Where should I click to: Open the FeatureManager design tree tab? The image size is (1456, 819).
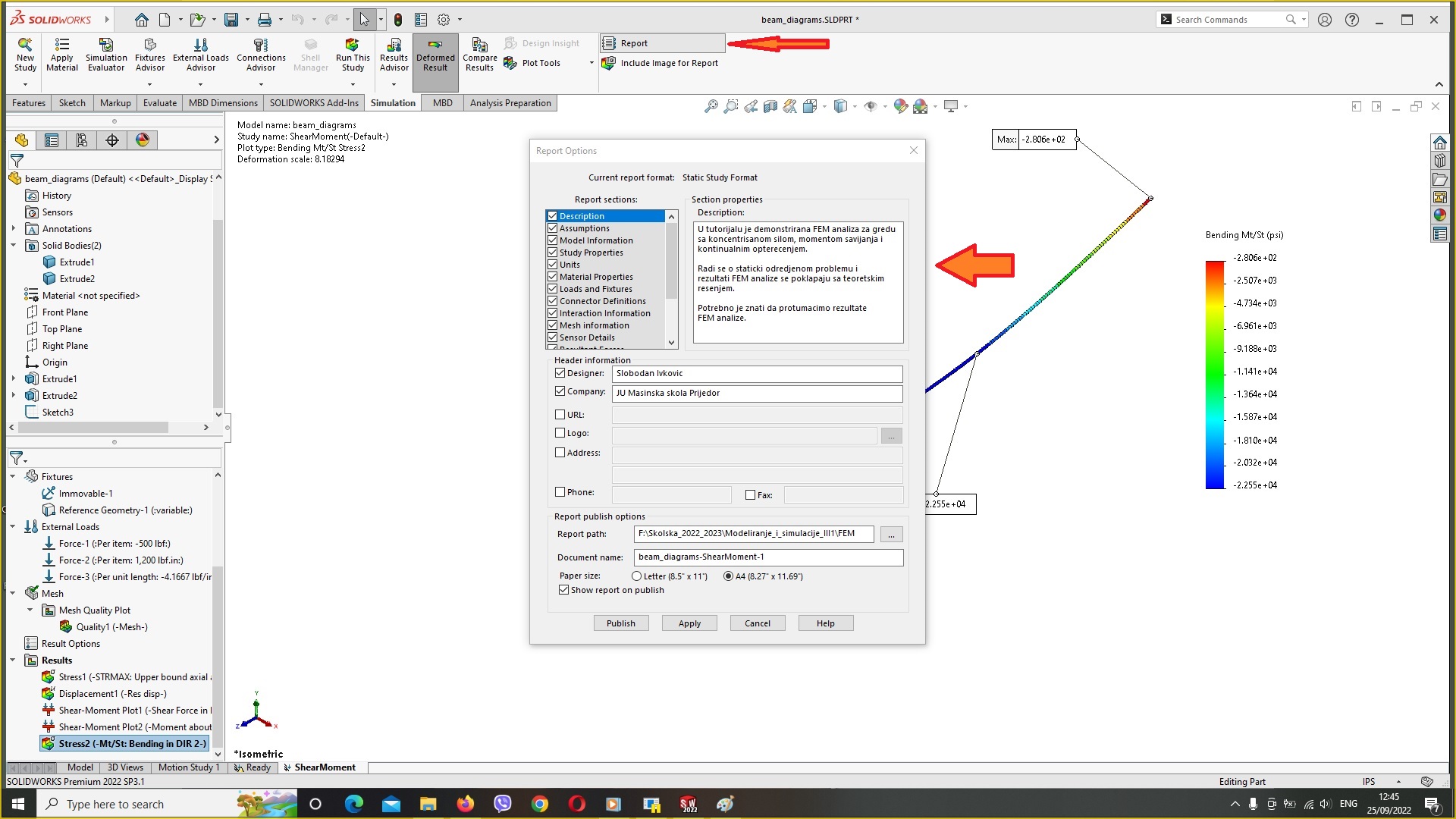21,140
